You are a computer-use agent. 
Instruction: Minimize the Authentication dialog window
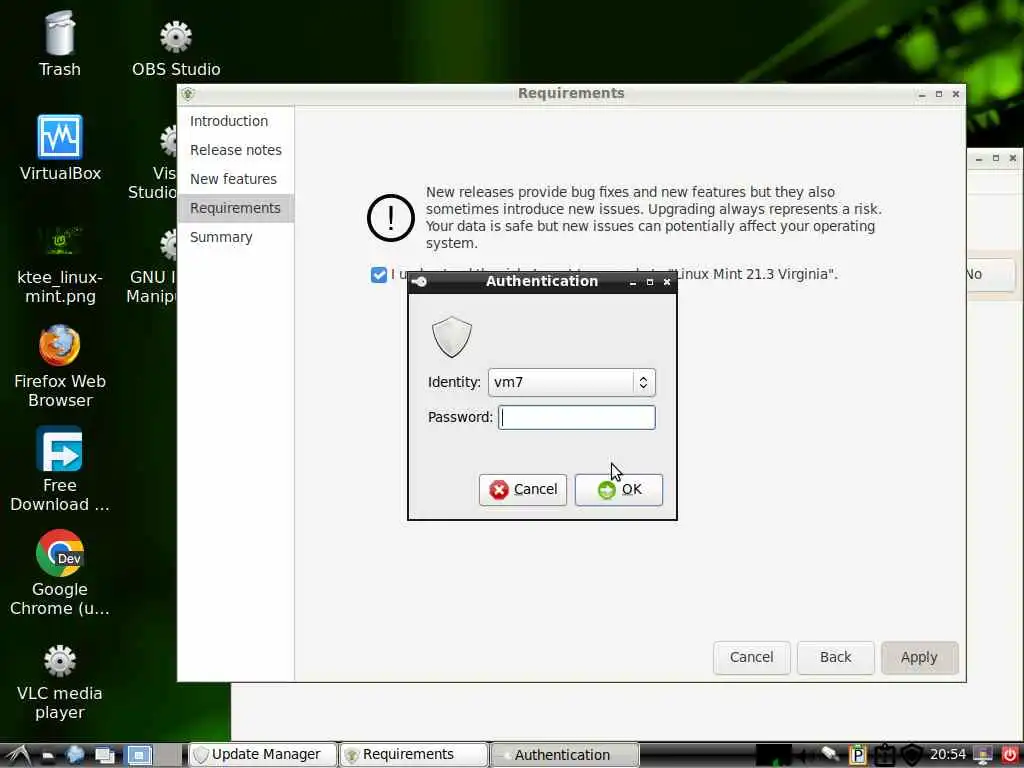[632, 282]
